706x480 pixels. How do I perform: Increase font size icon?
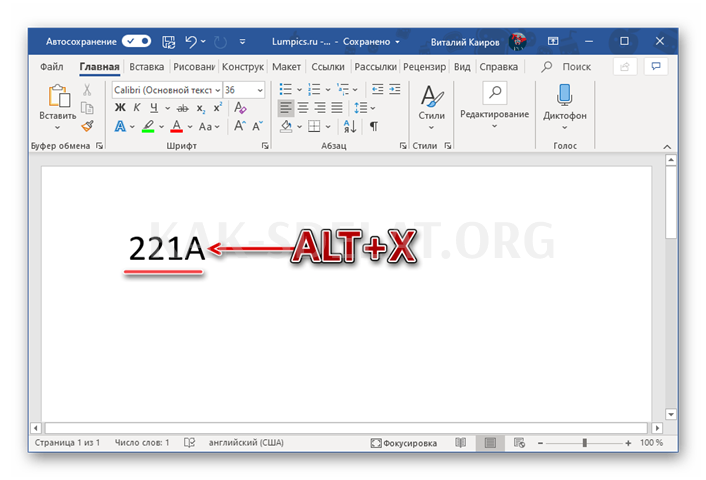[x=240, y=126]
